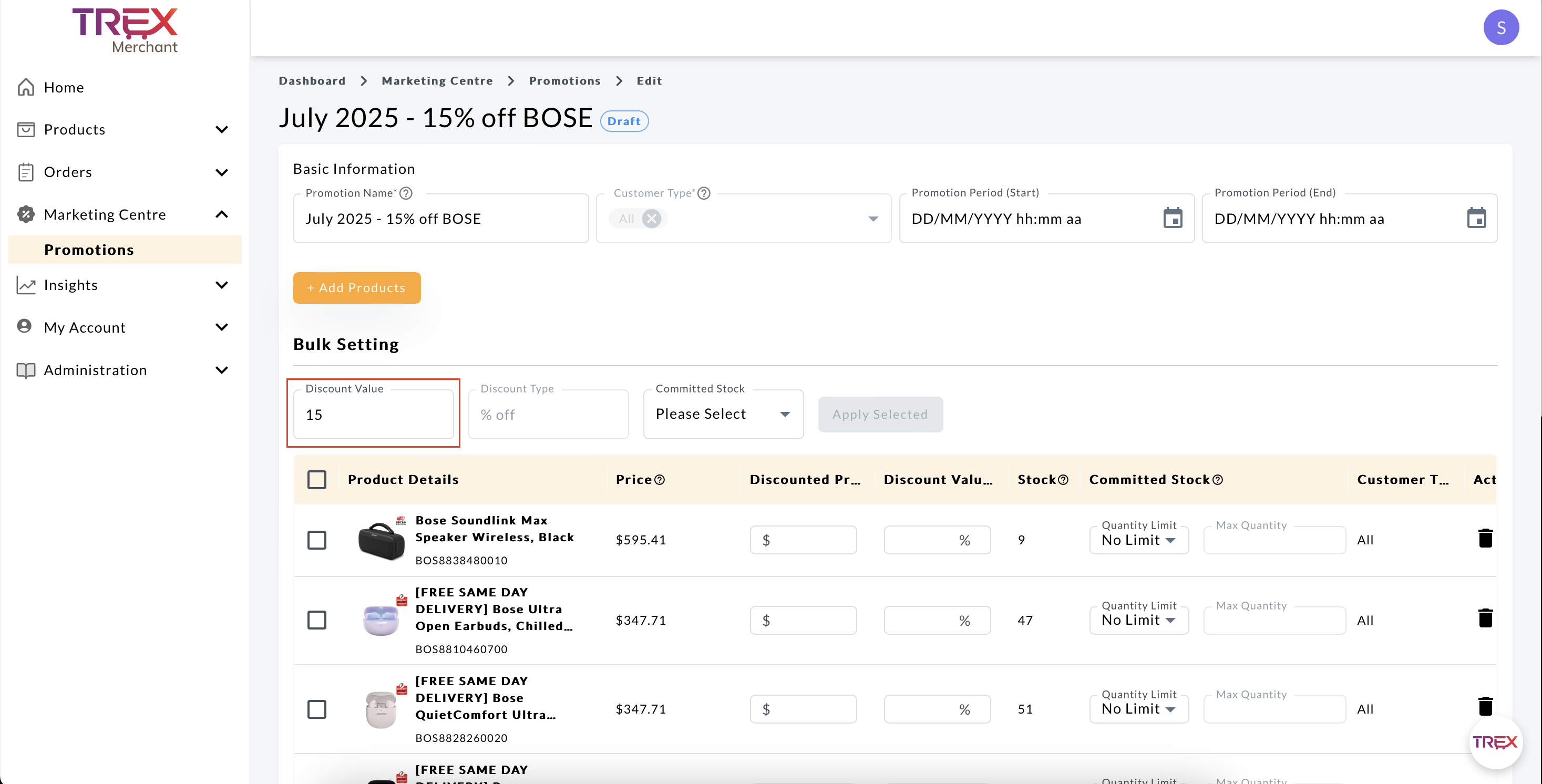Click the Committed Stock column help icon
The height and width of the screenshot is (784, 1542).
(1218, 480)
